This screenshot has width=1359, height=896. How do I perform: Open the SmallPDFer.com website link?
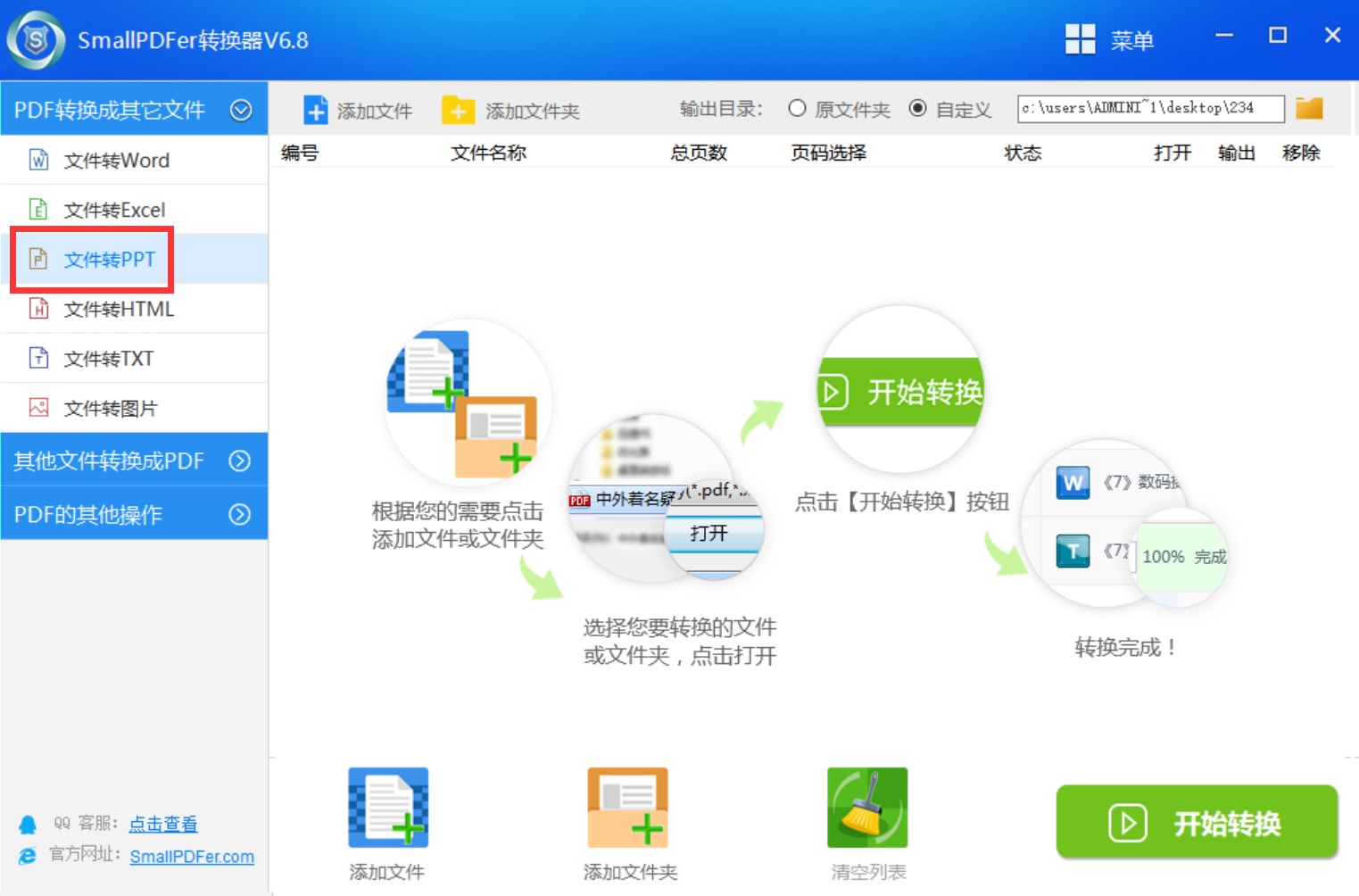pyautogui.click(x=192, y=856)
